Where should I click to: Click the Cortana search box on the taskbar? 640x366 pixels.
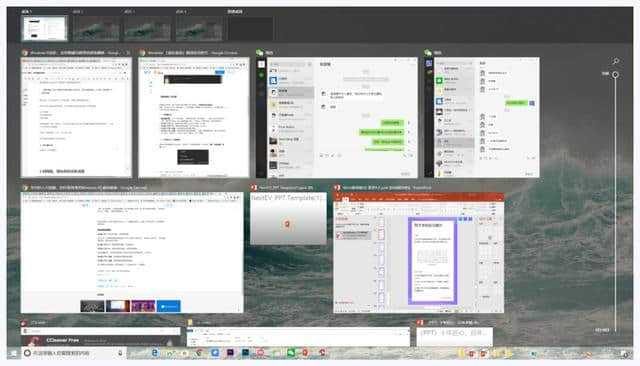(x=73, y=353)
